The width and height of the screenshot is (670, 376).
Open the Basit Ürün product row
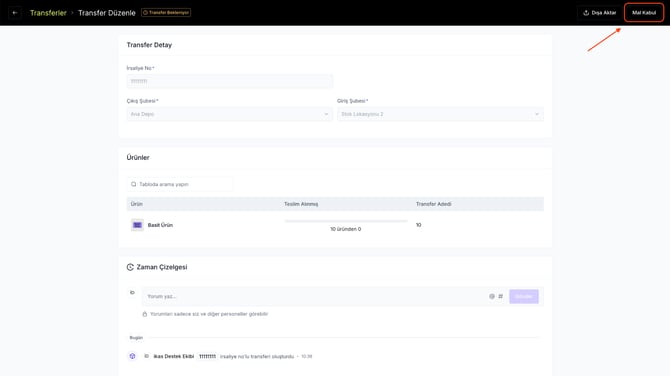click(x=335, y=225)
